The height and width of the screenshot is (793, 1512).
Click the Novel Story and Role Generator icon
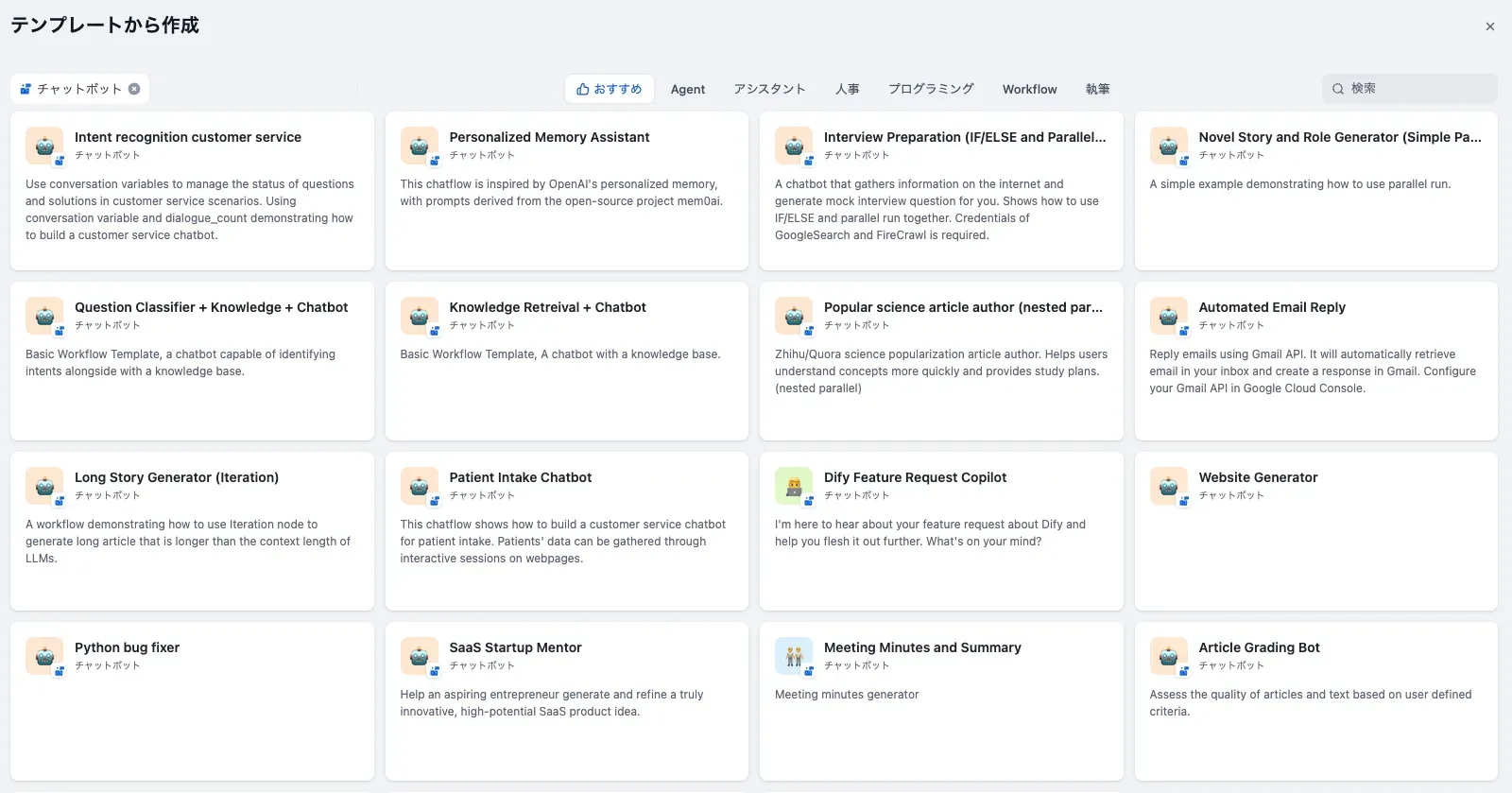[x=1168, y=146]
